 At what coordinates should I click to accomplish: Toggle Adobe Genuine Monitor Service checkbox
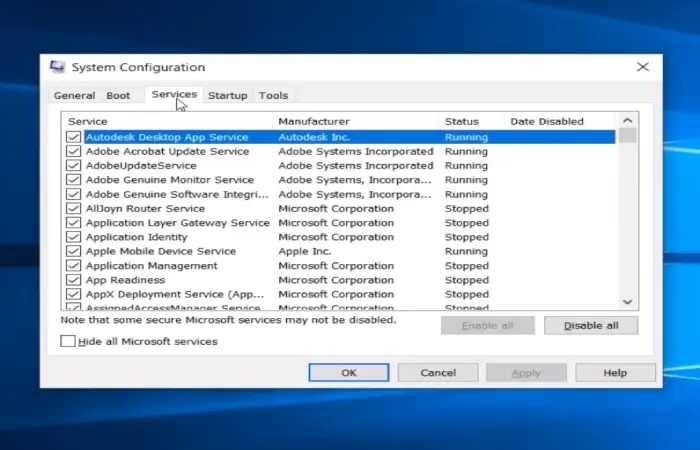point(73,180)
